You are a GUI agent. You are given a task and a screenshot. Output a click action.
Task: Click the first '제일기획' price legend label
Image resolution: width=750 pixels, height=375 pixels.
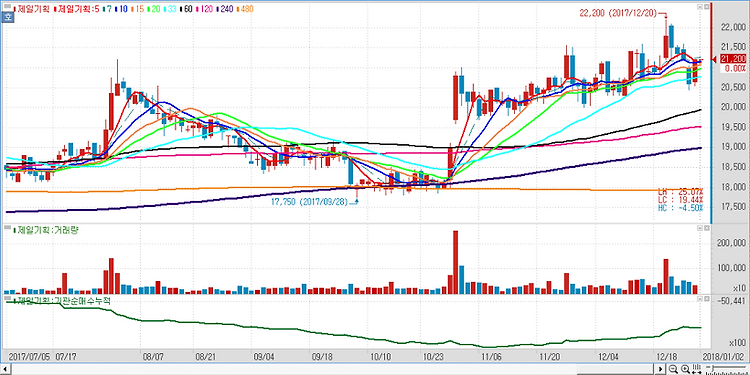pos(32,8)
